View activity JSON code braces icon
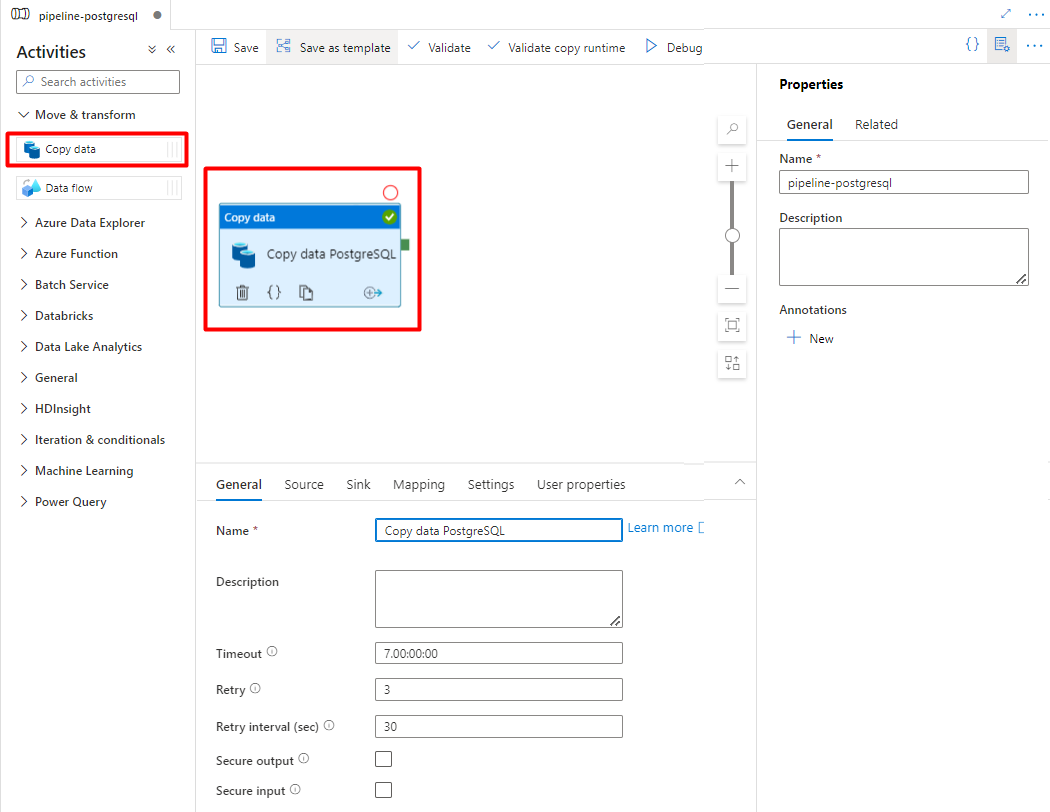 coord(274,292)
